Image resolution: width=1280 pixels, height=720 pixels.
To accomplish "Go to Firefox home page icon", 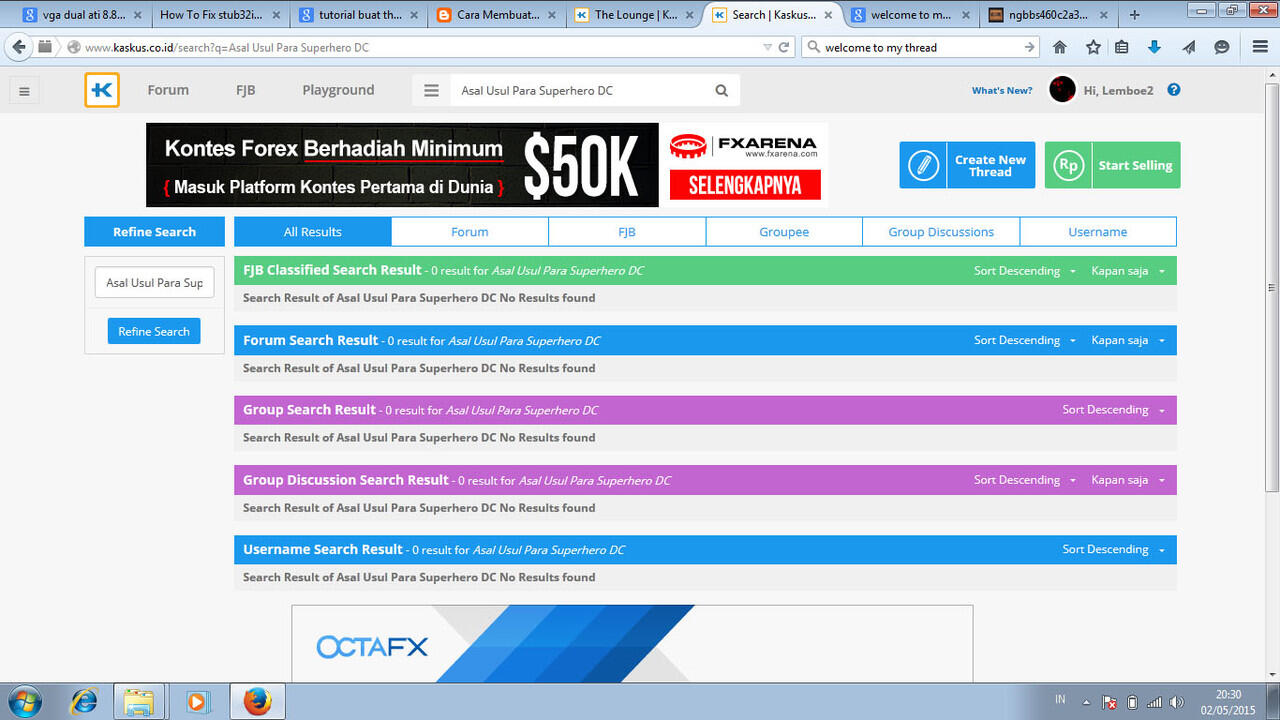I will click(1060, 47).
